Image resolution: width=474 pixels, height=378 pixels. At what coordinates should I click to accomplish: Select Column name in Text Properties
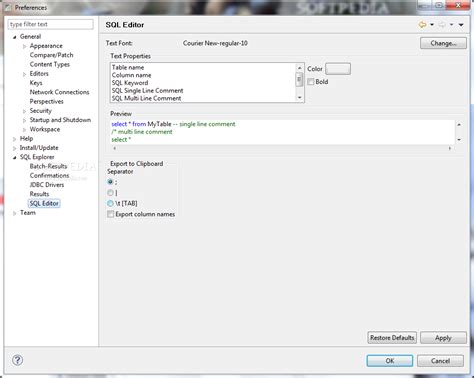(131, 75)
